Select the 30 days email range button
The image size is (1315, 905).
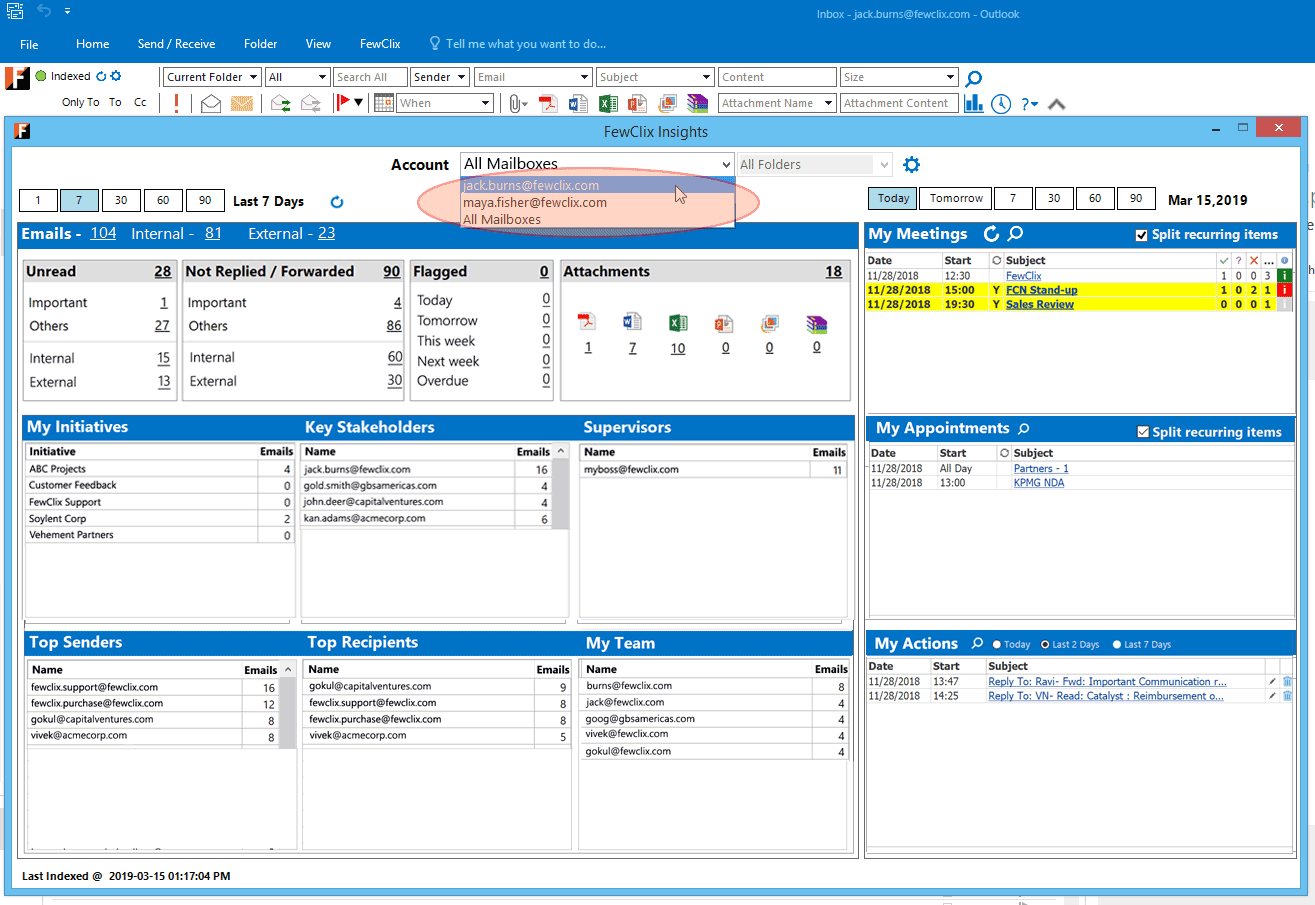point(121,200)
